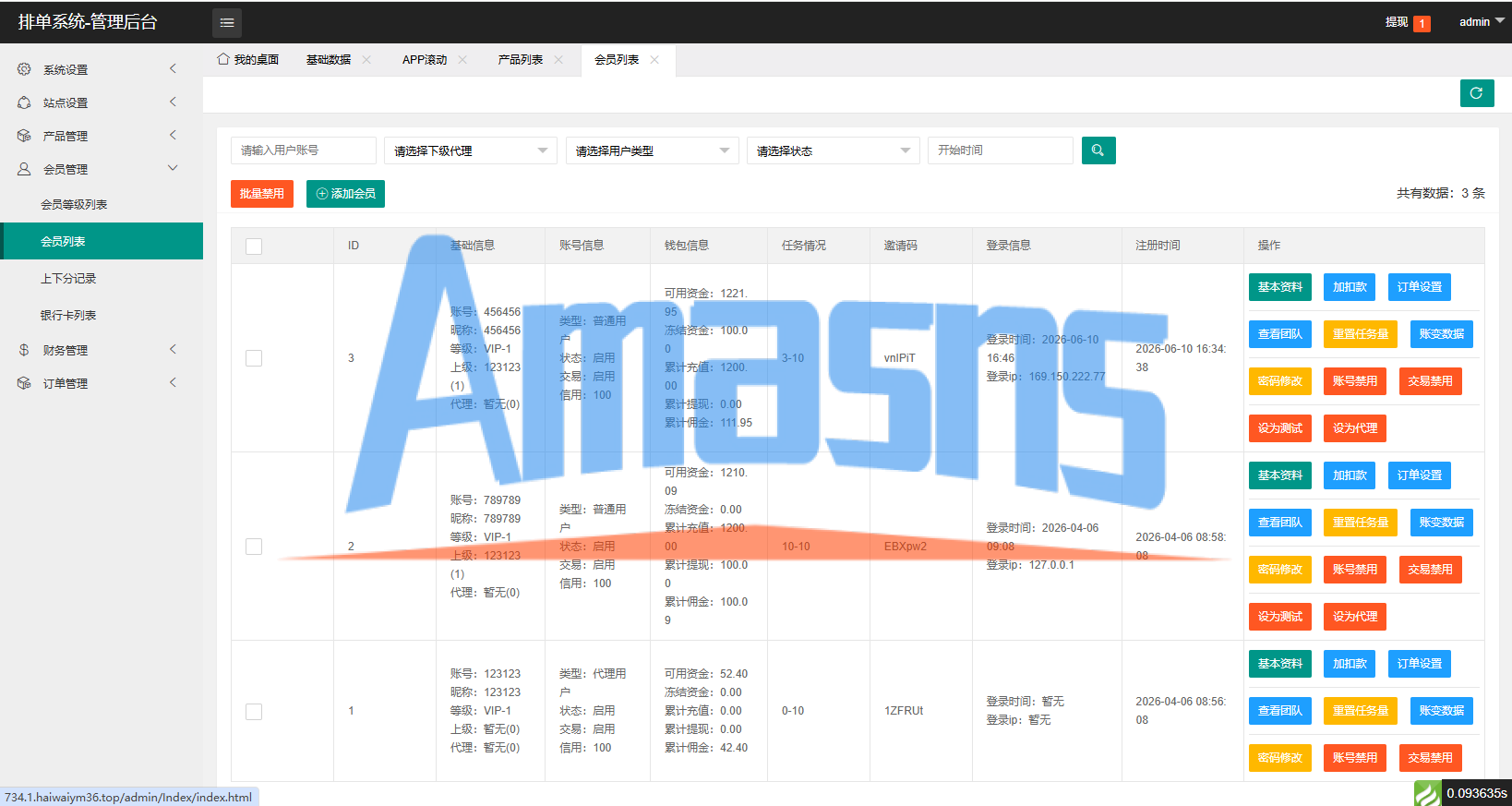Screen dimensions: 1512x806
Task: Open the 请选择用户类型 dropdown
Action: pyautogui.click(x=653, y=150)
